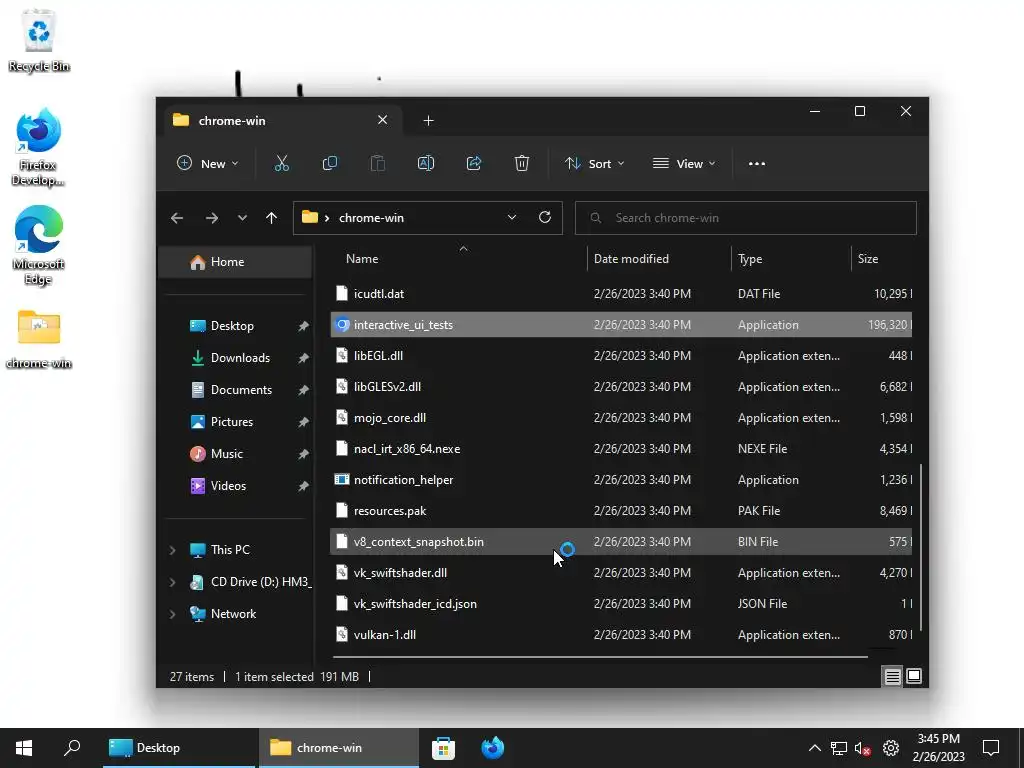The image size is (1024, 768).
Task: Open Microsoft Store from taskbar
Action: pos(443,748)
